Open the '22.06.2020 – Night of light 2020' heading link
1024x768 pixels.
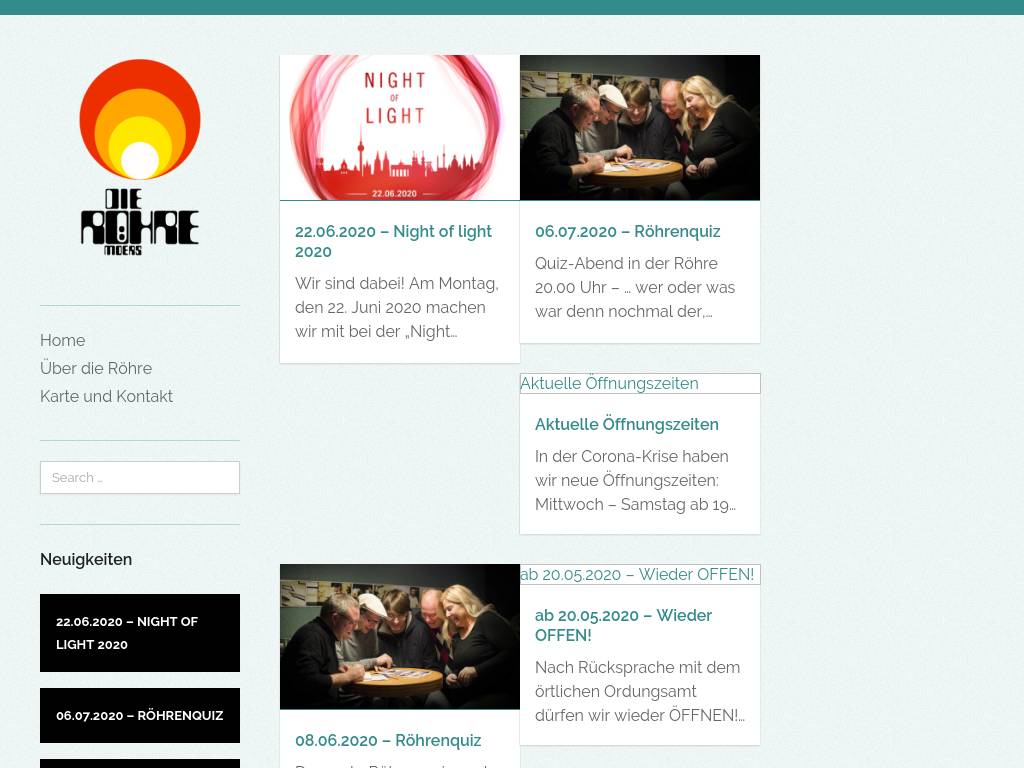[393, 242]
